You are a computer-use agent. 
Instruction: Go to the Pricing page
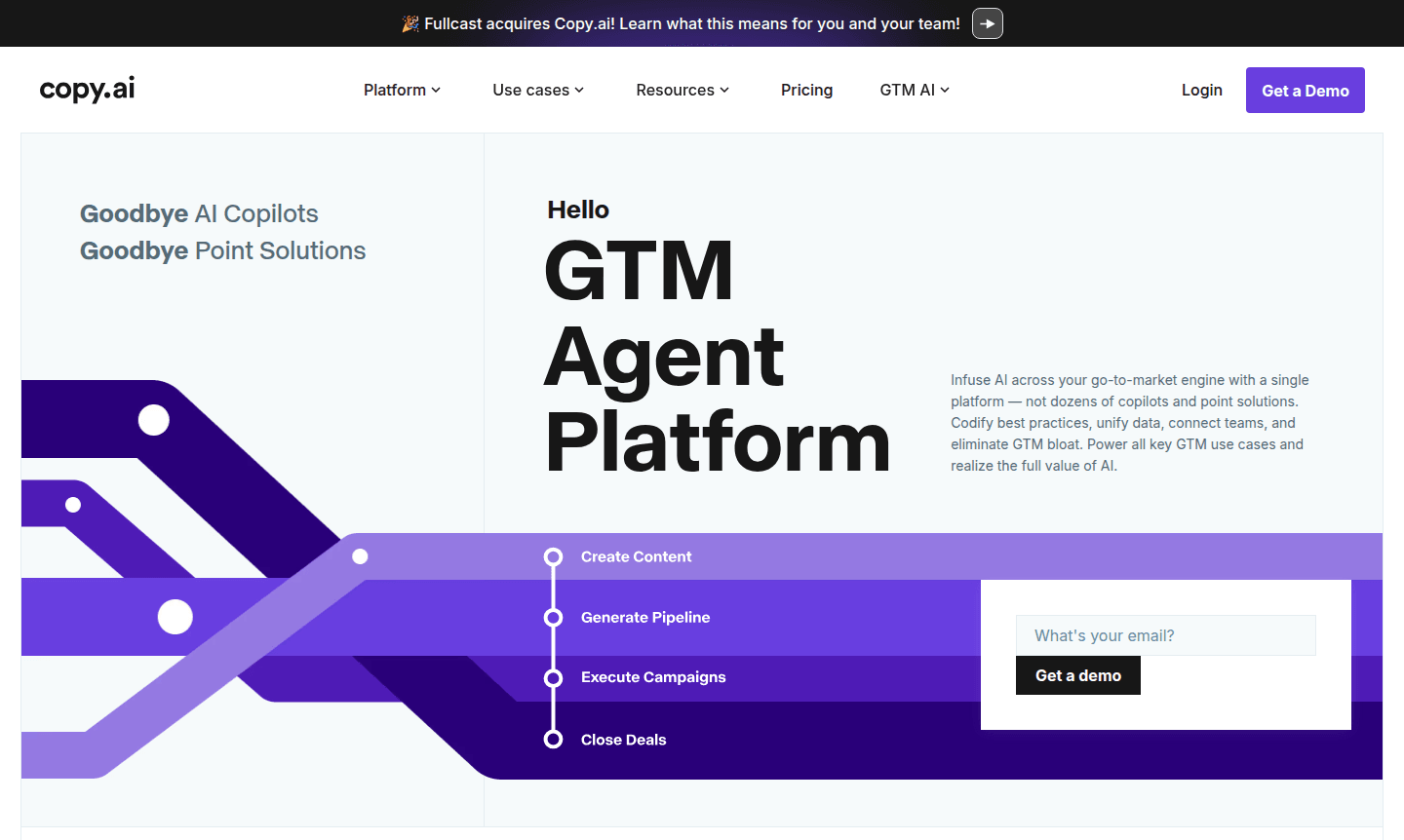coord(806,90)
